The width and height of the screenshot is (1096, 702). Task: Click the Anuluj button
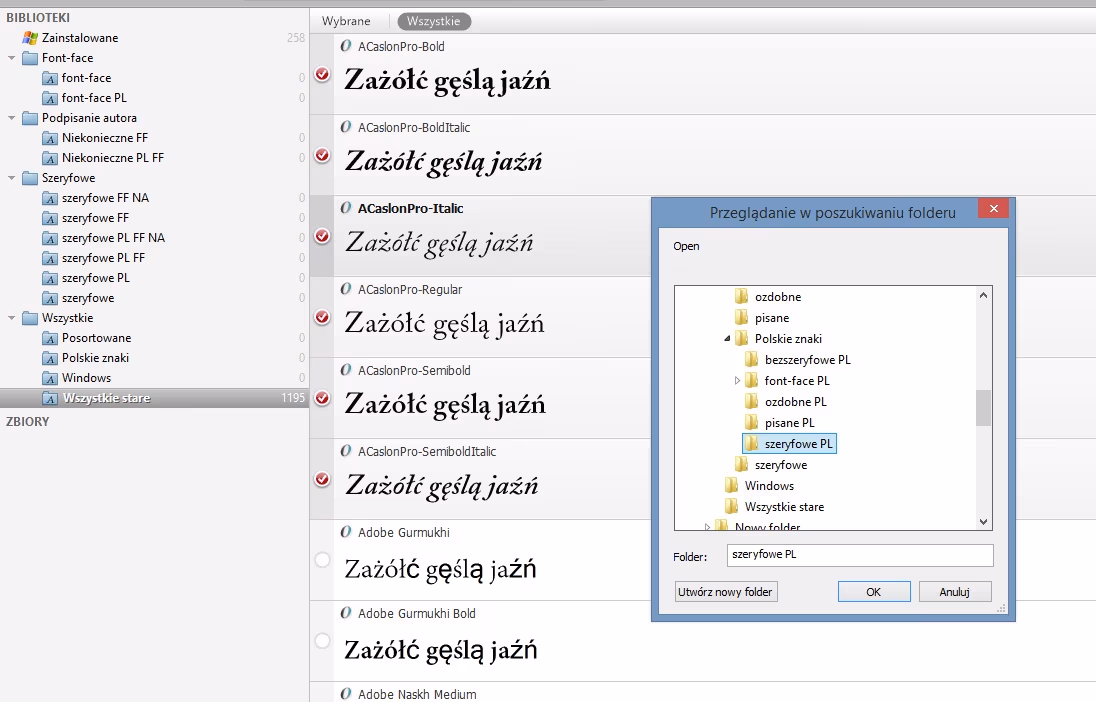click(x=954, y=592)
